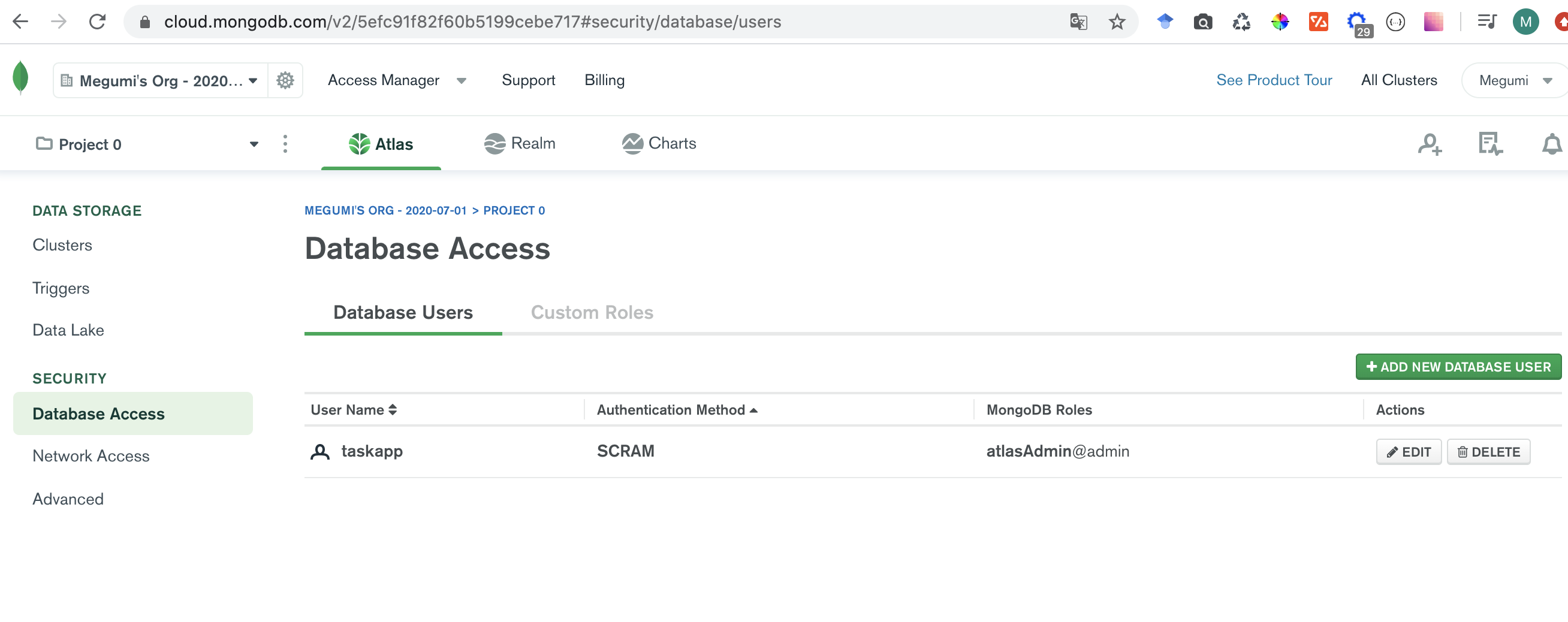Click the browser forward arrow
The image size is (1568, 622).
click(x=59, y=22)
